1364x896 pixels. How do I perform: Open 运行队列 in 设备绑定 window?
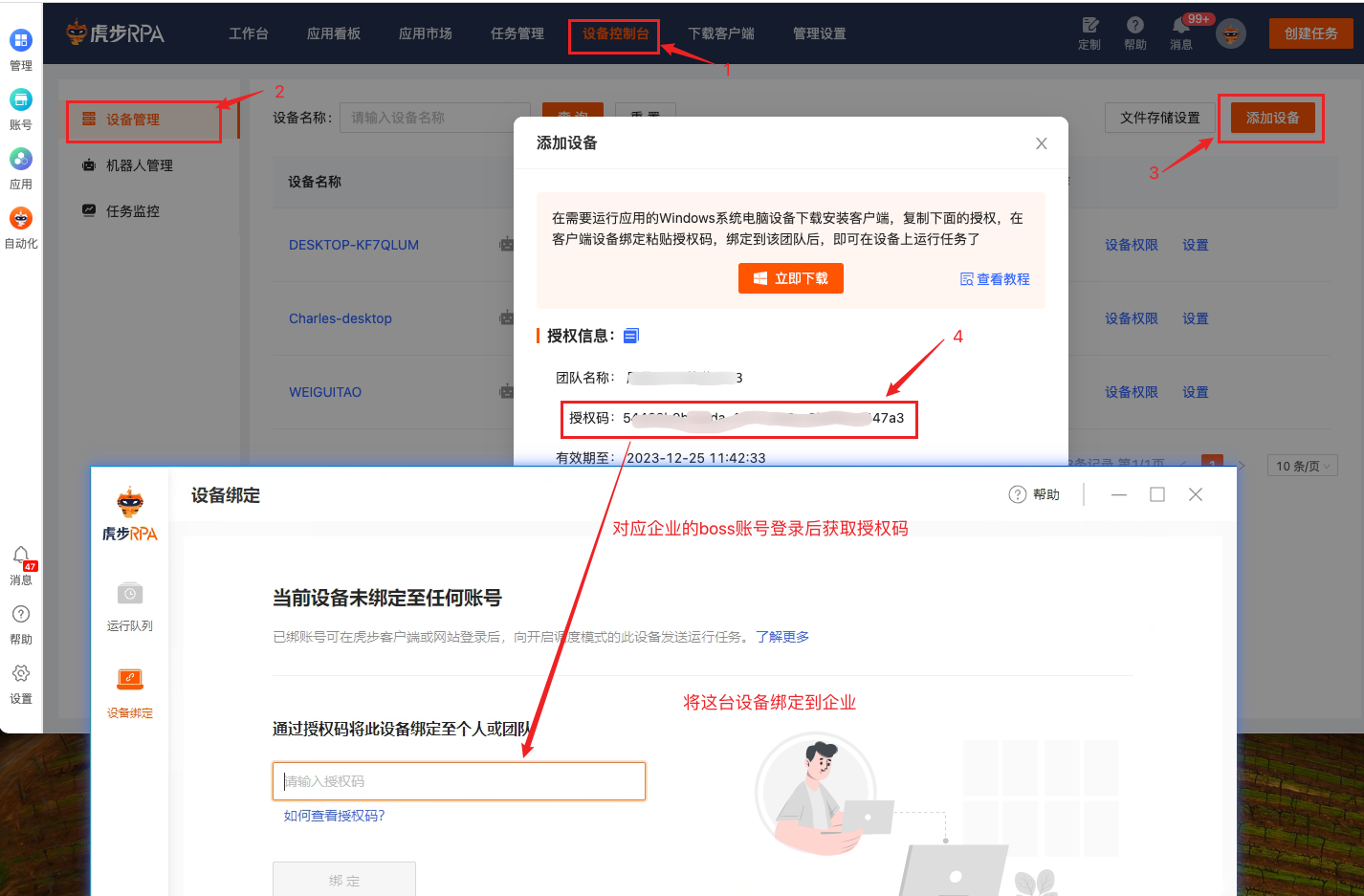pyautogui.click(x=130, y=606)
